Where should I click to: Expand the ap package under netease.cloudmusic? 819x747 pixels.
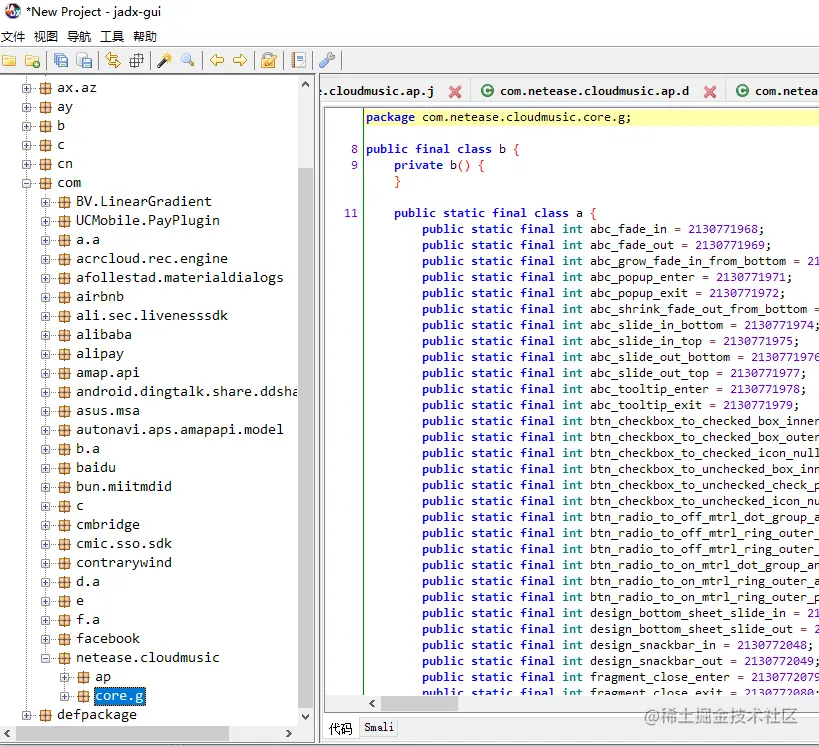[x=64, y=678]
